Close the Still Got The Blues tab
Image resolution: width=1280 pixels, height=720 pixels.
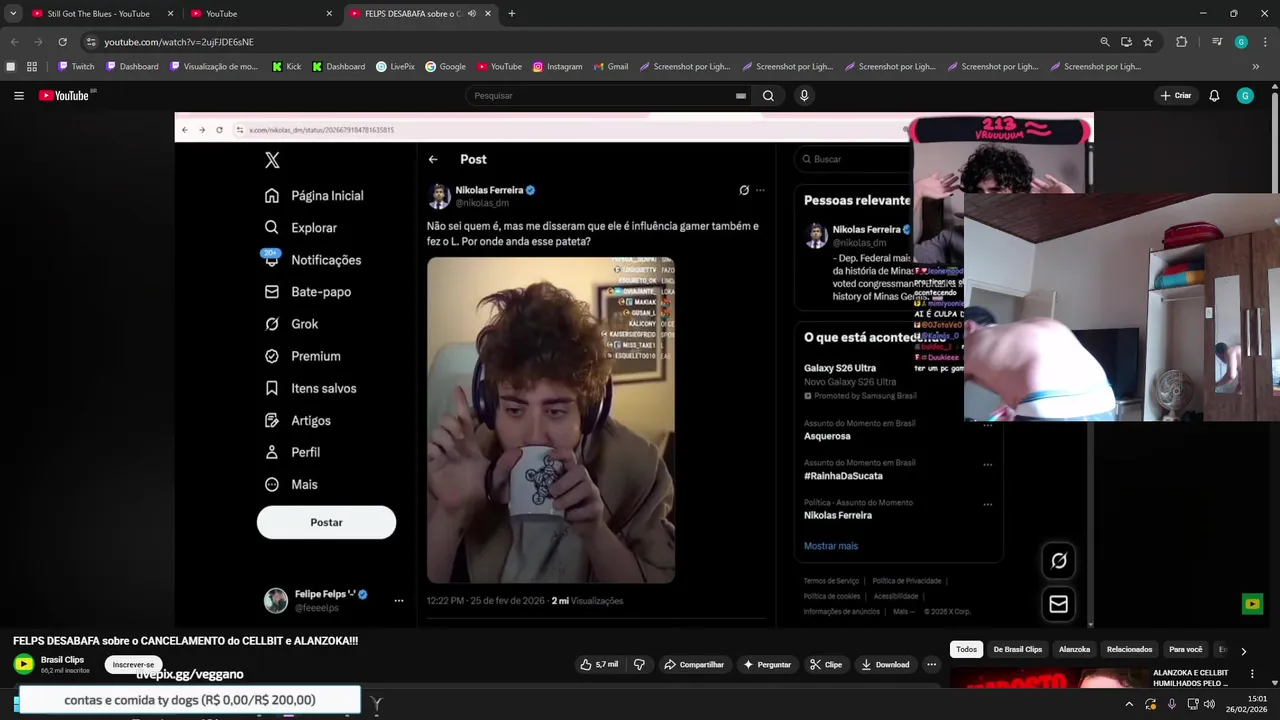pos(170,14)
